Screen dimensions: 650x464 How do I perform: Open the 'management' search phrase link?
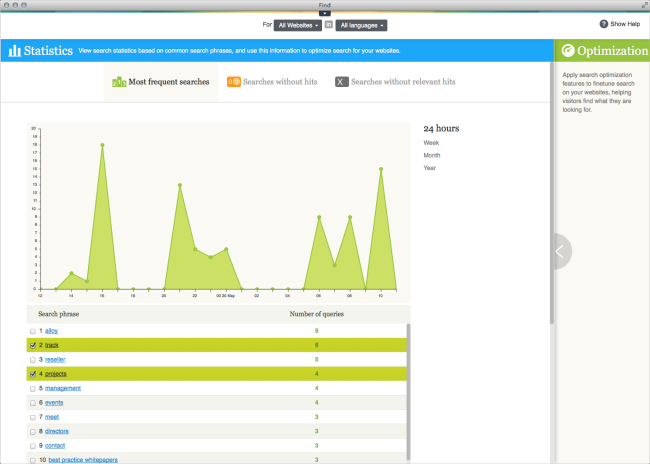(x=63, y=388)
